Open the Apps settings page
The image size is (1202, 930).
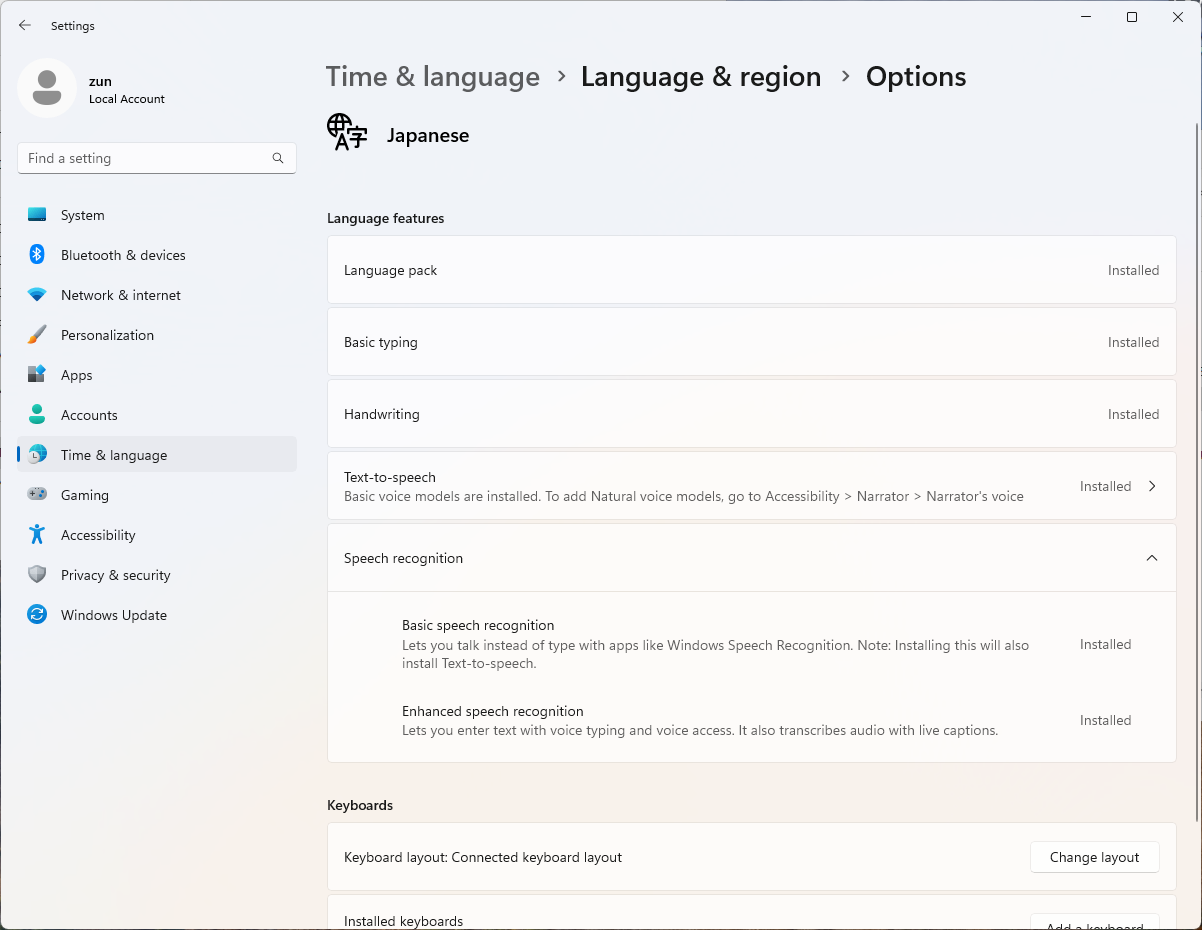(x=157, y=375)
